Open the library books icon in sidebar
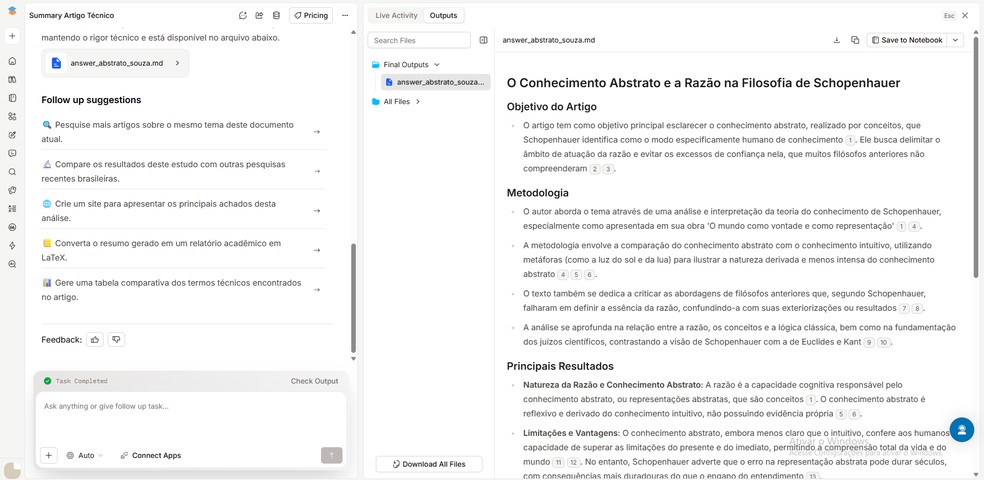 point(12,80)
